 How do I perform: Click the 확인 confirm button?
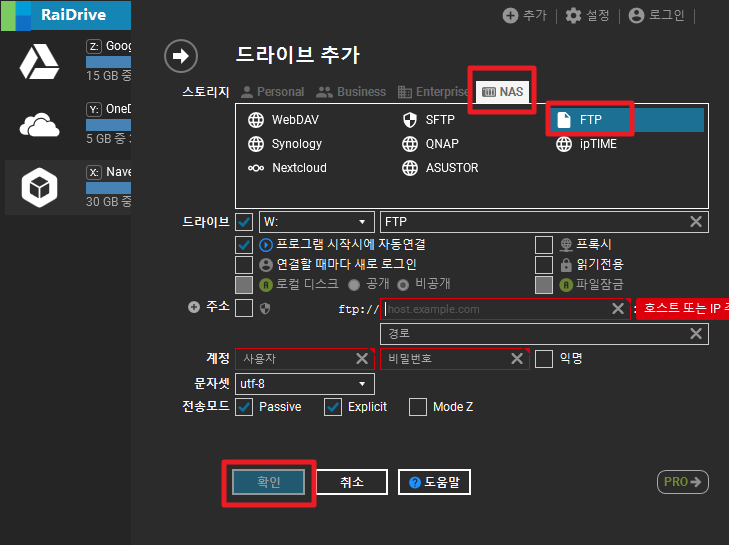click(x=269, y=482)
